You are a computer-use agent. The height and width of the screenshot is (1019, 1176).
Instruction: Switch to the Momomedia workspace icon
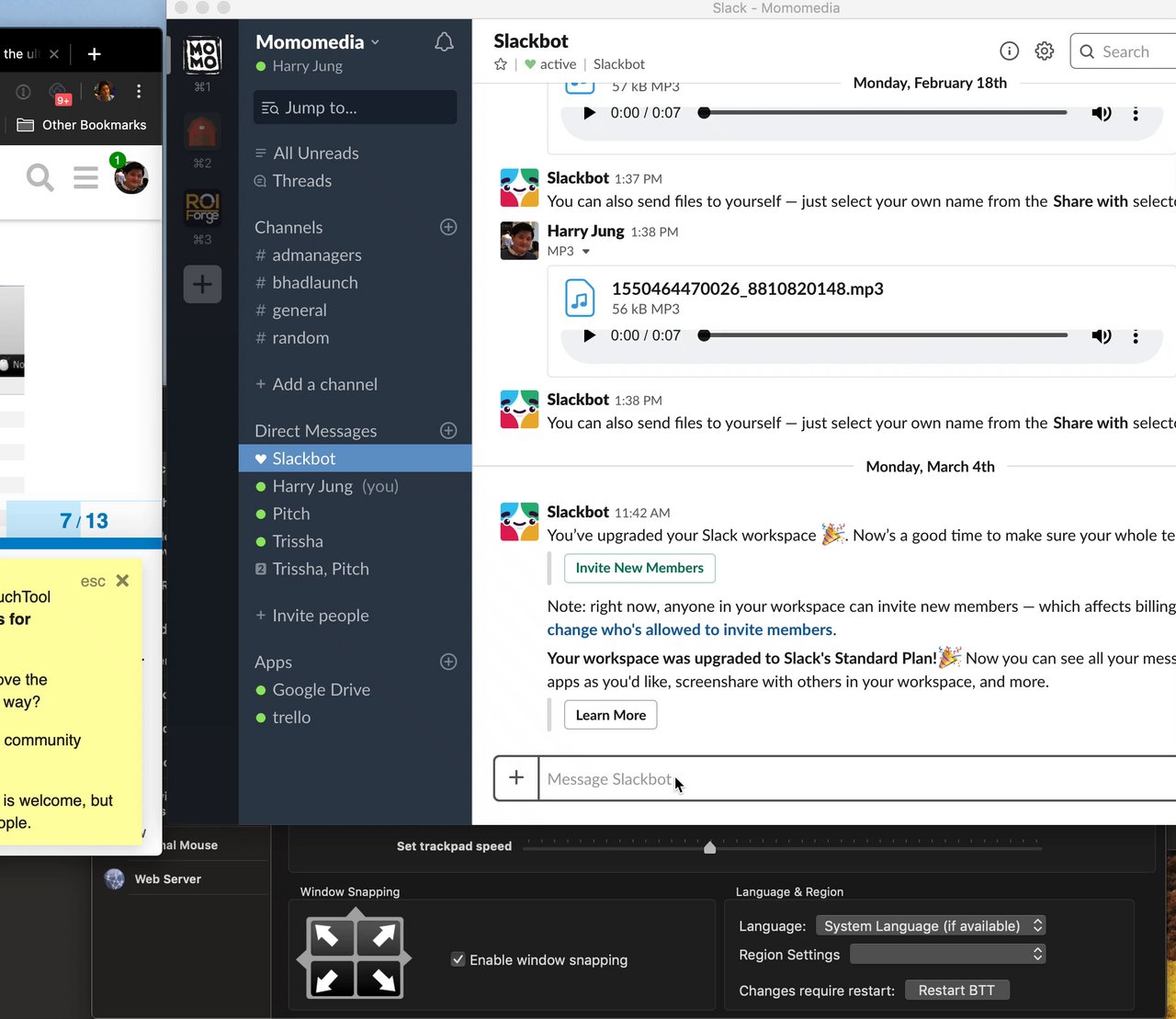[x=202, y=56]
